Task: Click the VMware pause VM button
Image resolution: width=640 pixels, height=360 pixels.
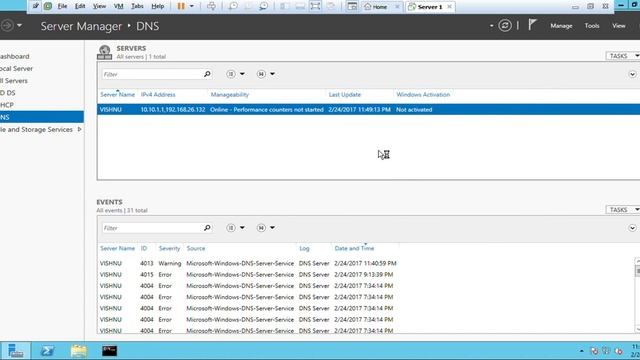Action: [x=181, y=6]
